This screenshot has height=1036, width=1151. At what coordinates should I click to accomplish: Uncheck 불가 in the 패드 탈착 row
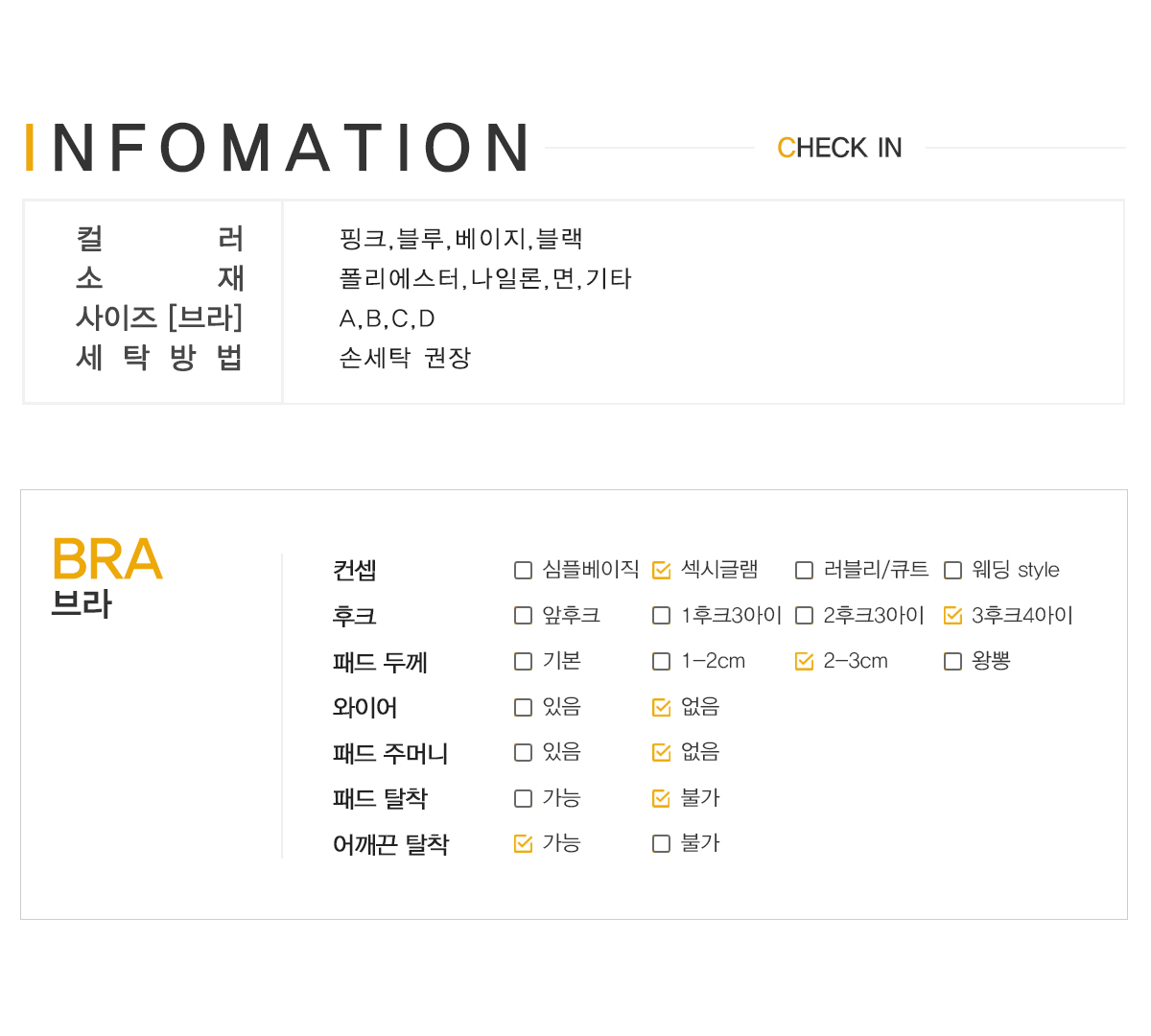661,798
